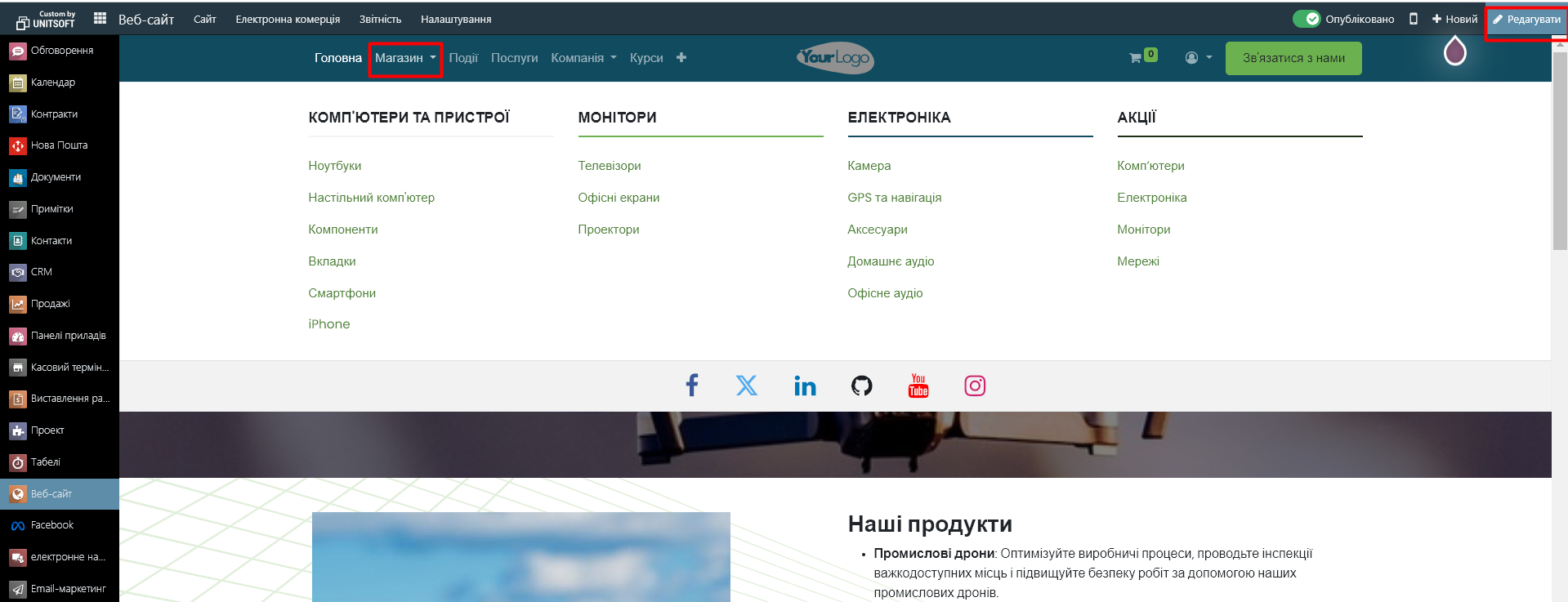The image size is (1568, 602).
Task: Open the YouTube social icon
Action: coord(918,386)
